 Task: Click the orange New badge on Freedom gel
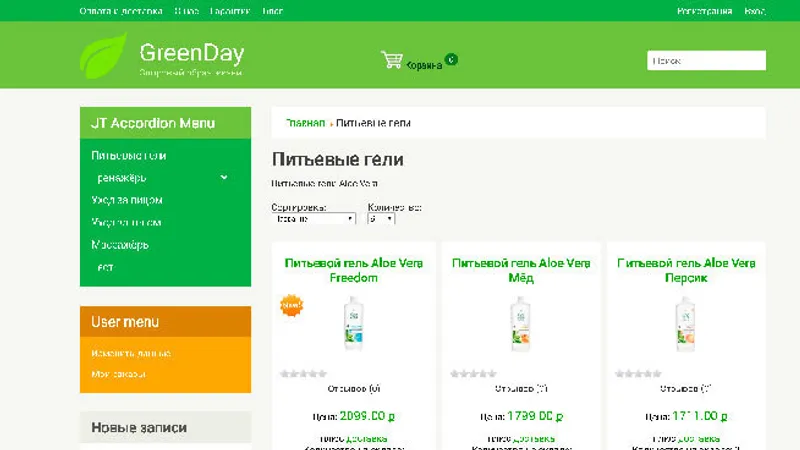[x=292, y=305]
